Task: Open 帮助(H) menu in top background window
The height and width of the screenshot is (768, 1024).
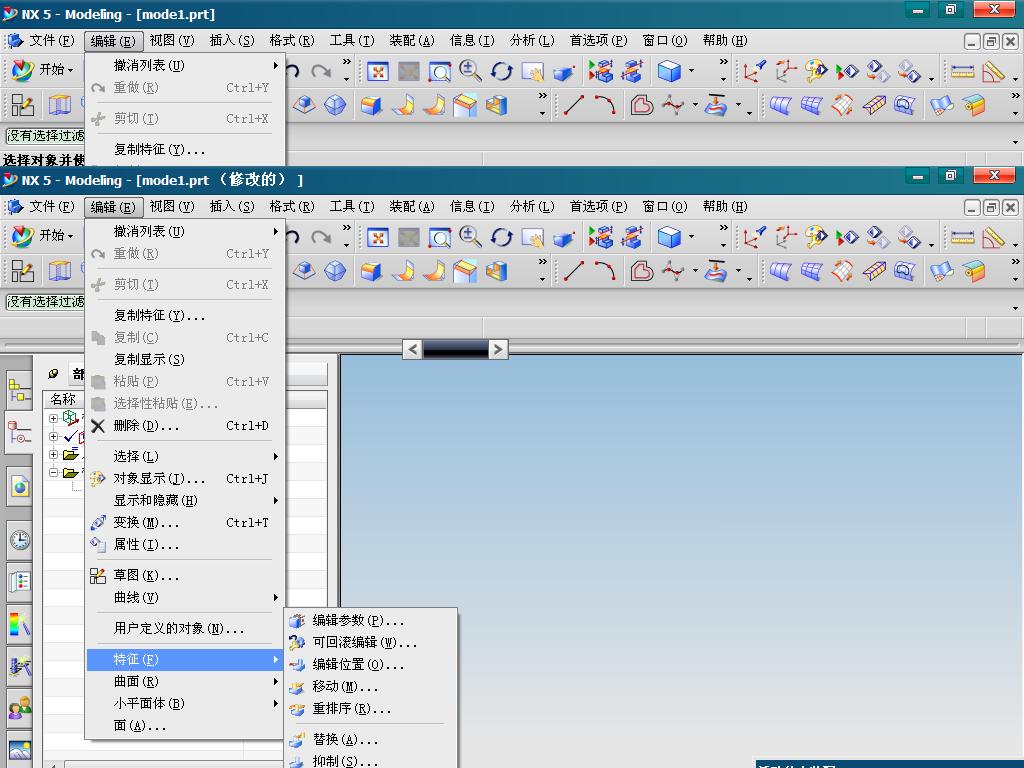Action: point(725,40)
